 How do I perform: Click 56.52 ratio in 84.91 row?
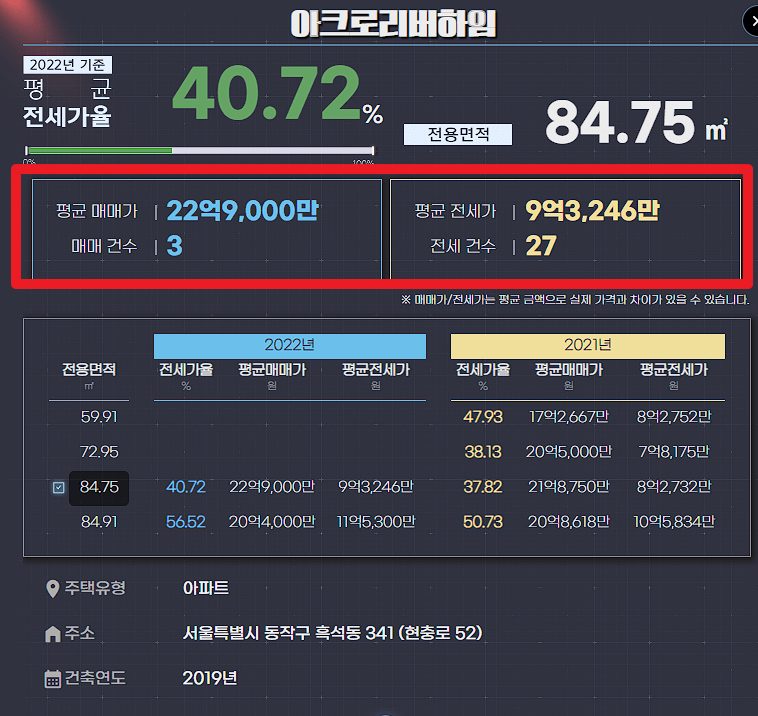pyautogui.click(x=186, y=522)
